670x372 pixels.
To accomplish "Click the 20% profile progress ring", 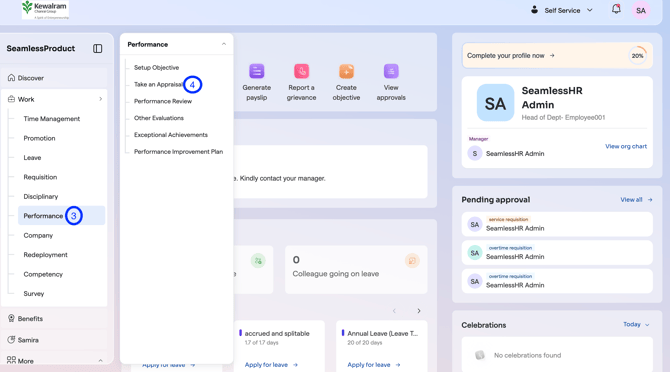I will (638, 56).
